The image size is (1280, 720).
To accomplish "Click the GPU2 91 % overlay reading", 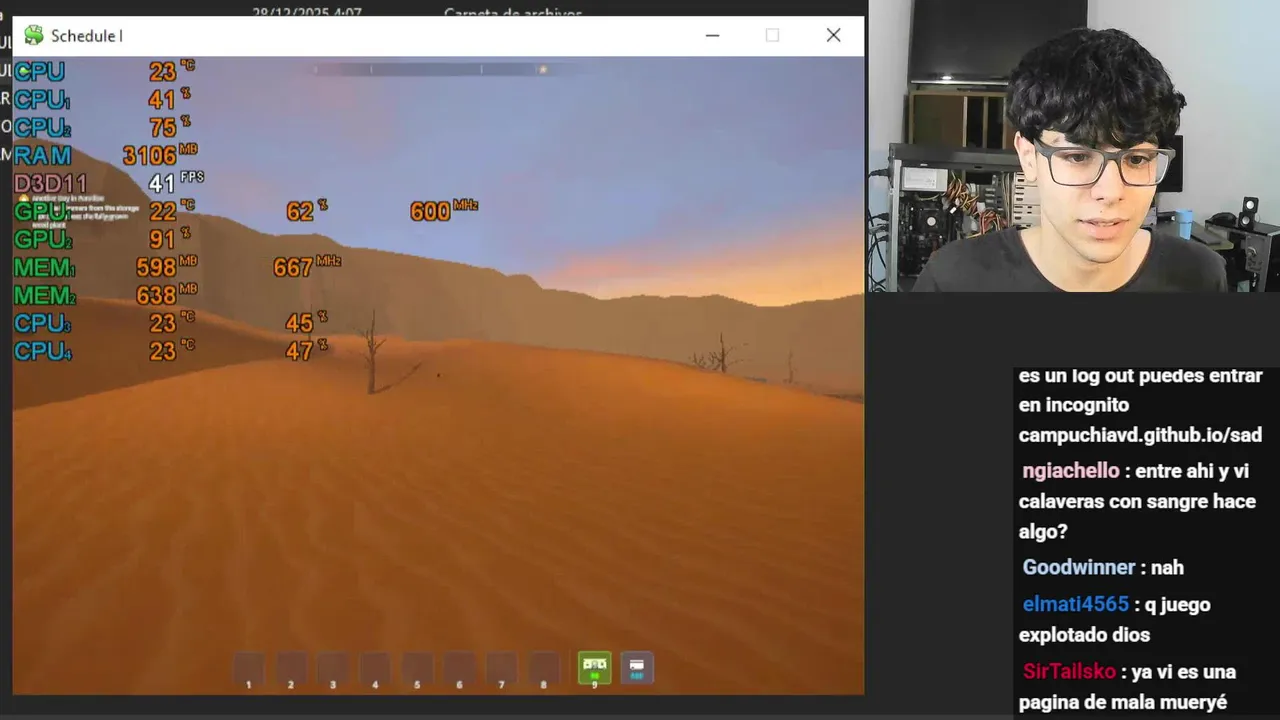I will coord(102,239).
